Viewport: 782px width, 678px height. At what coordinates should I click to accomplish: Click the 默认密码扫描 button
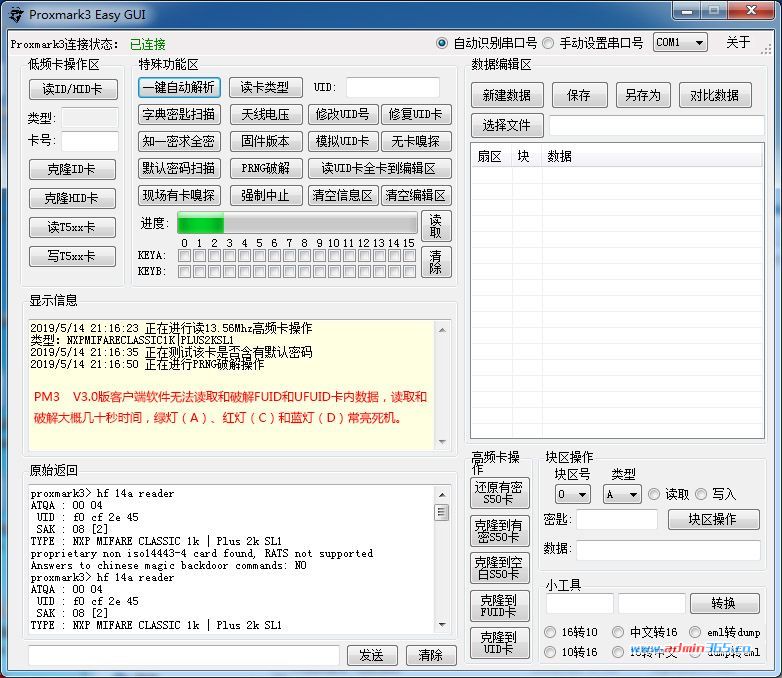coord(179,168)
